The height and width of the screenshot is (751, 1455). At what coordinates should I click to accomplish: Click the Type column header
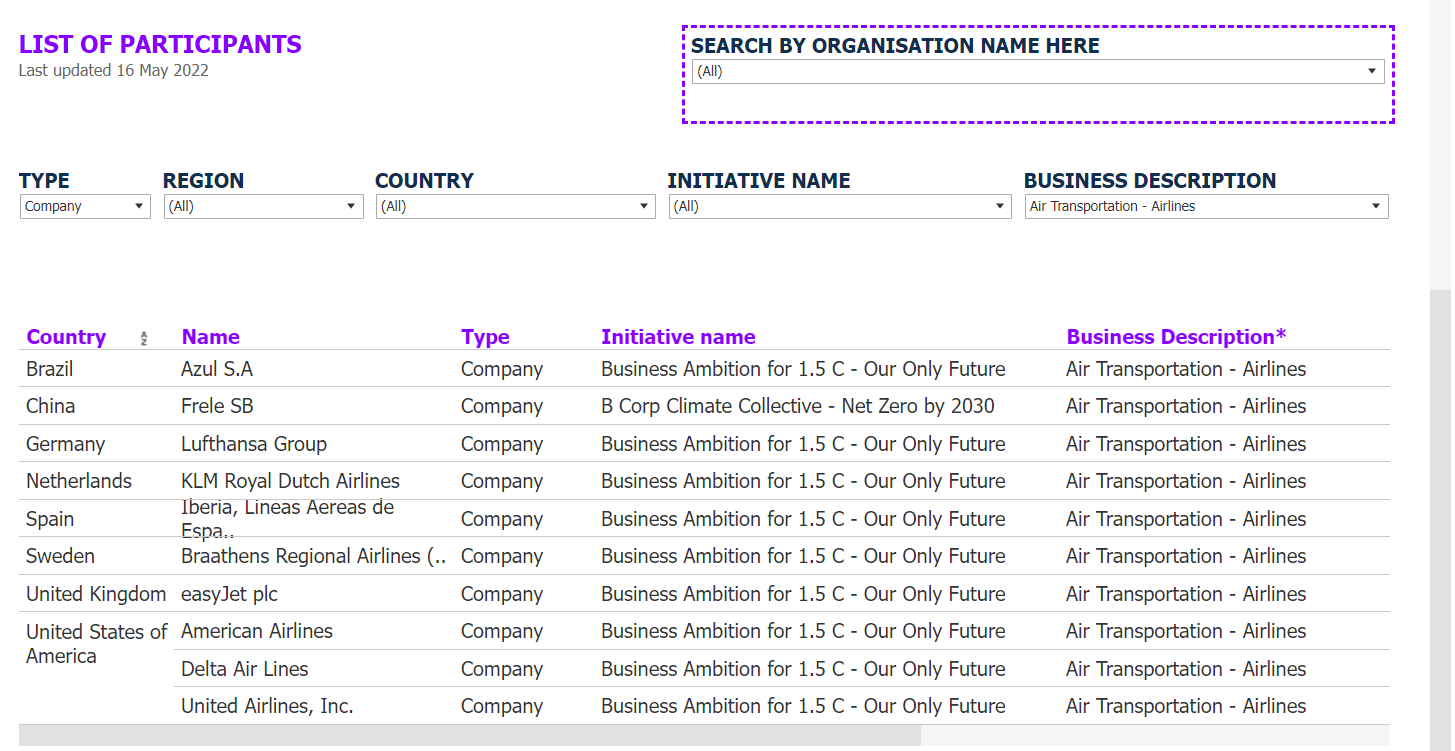coord(485,337)
